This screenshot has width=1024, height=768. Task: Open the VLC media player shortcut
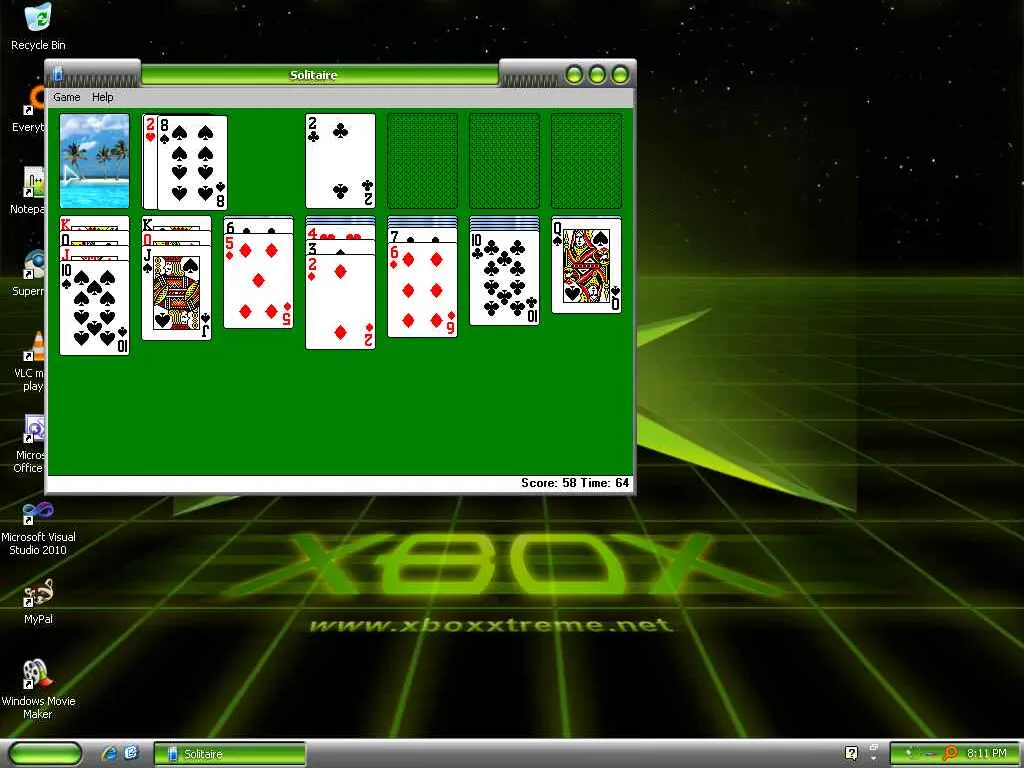click(29, 362)
